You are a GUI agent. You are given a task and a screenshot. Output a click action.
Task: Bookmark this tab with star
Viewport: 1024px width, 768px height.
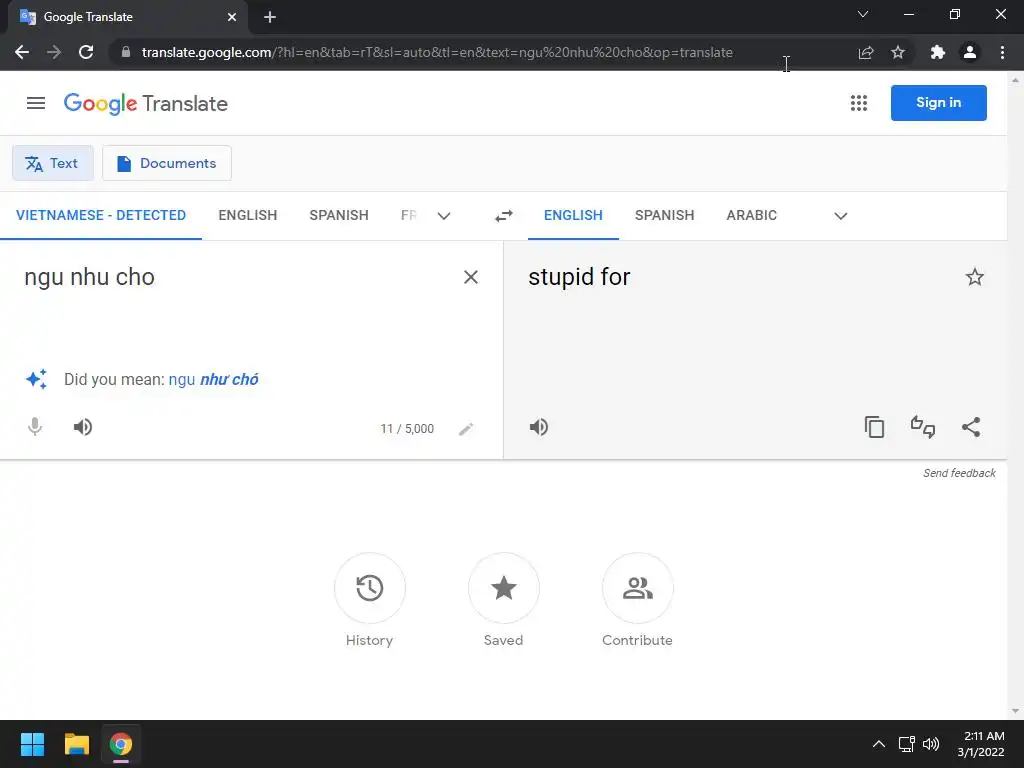pyautogui.click(x=898, y=52)
